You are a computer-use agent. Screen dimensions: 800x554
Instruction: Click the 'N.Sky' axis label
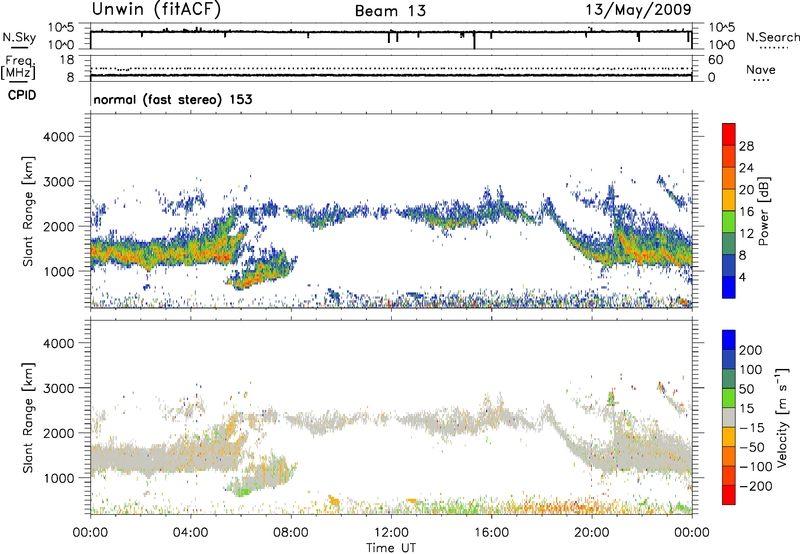pyautogui.click(x=19, y=37)
